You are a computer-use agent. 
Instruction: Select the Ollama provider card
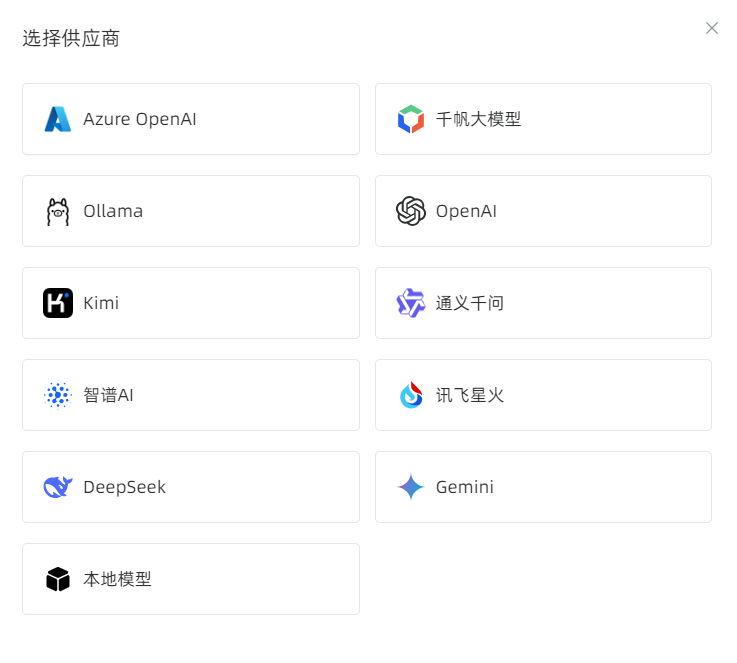pos(191,211)
